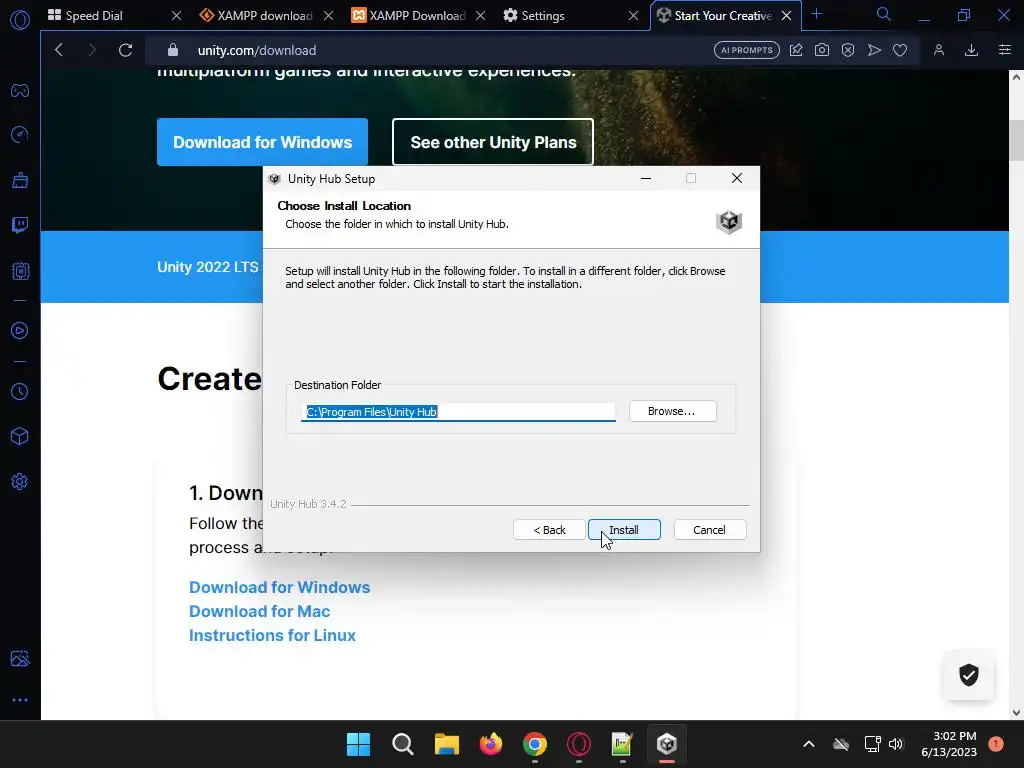Viewport: 1024px width, 768px height.
Task: Click the privacy shield badge on page
Action: tap(968, 675)
